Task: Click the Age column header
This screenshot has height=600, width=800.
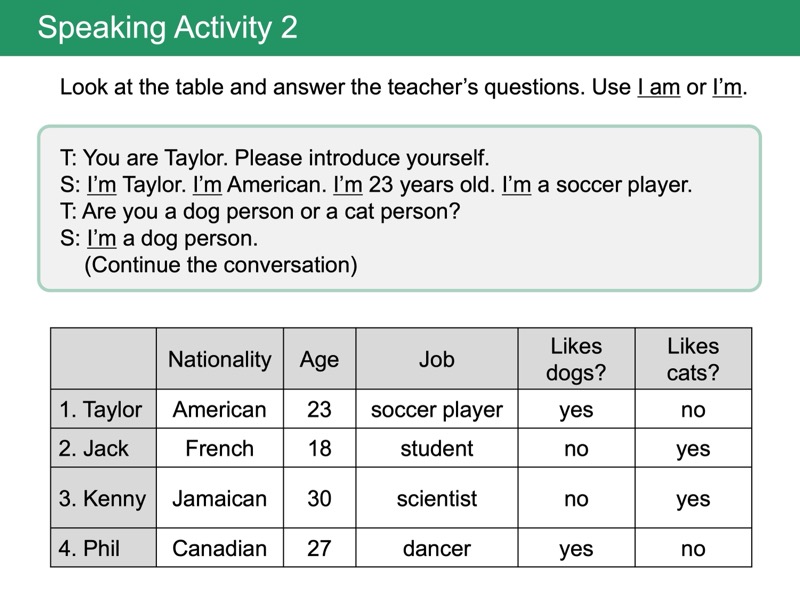Action: [x=319, y=359]
